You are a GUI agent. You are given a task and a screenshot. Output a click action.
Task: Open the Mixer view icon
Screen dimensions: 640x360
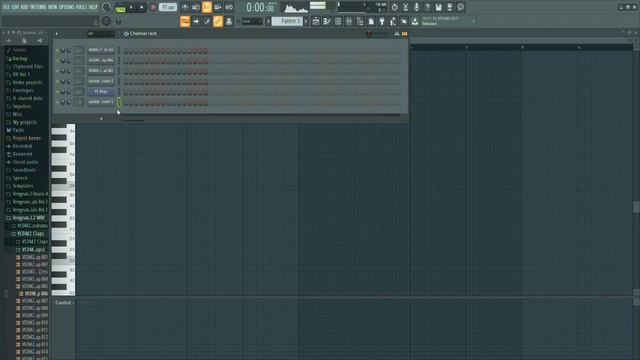click(x=349, y=21)
